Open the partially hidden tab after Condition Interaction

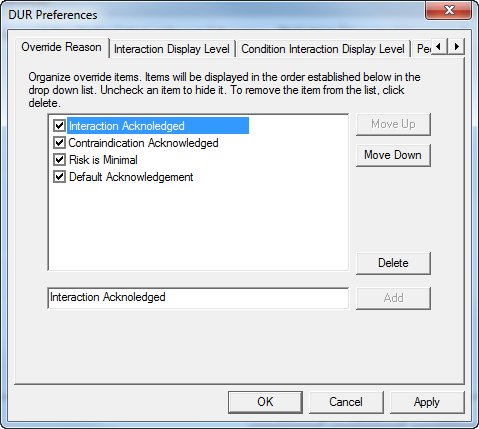tap(423, 49)
